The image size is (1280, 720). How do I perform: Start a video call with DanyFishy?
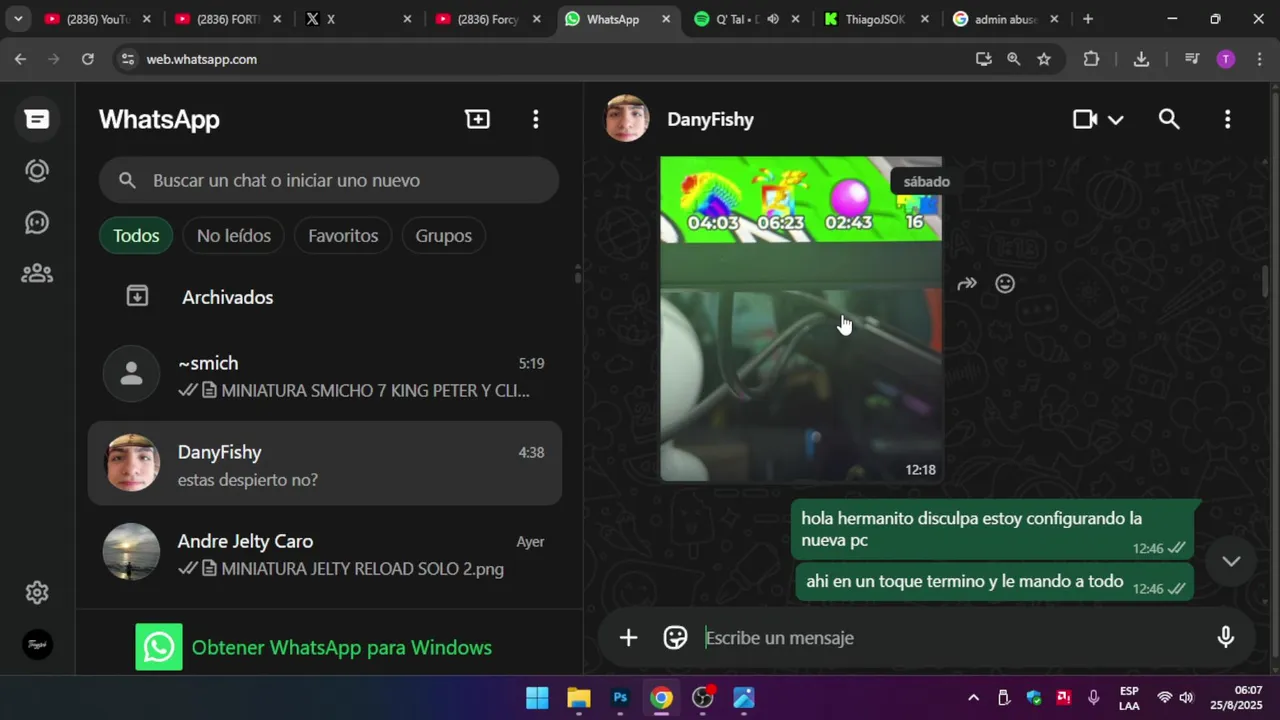1085,119
